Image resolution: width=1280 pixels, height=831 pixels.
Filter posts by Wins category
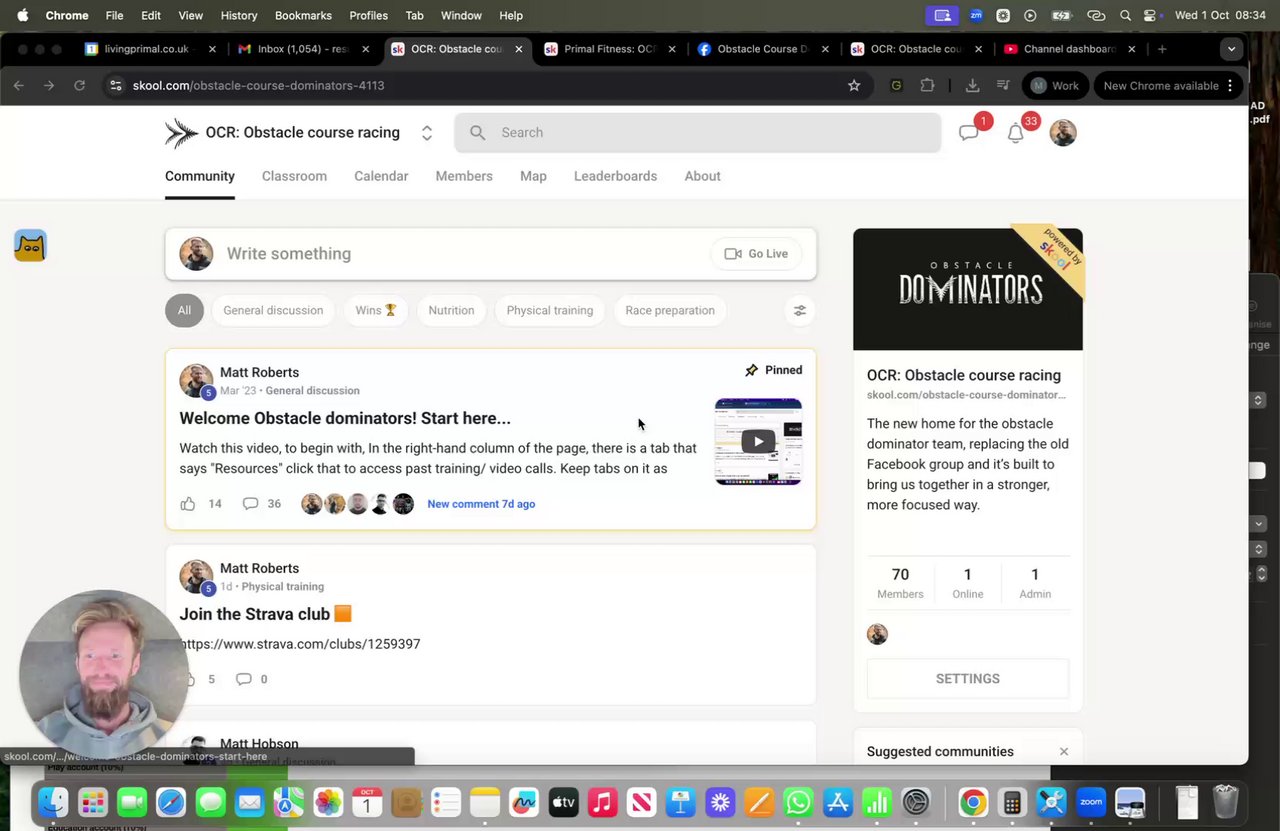[376, 310]
